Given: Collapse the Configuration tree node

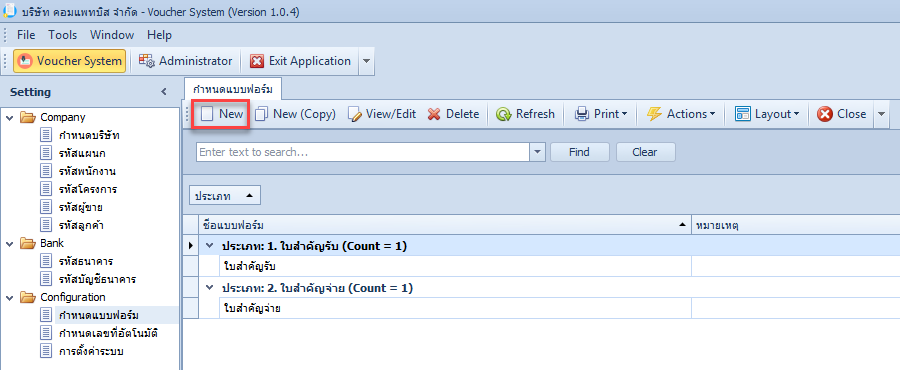Looking at the screenshot, I should point(10,298).
